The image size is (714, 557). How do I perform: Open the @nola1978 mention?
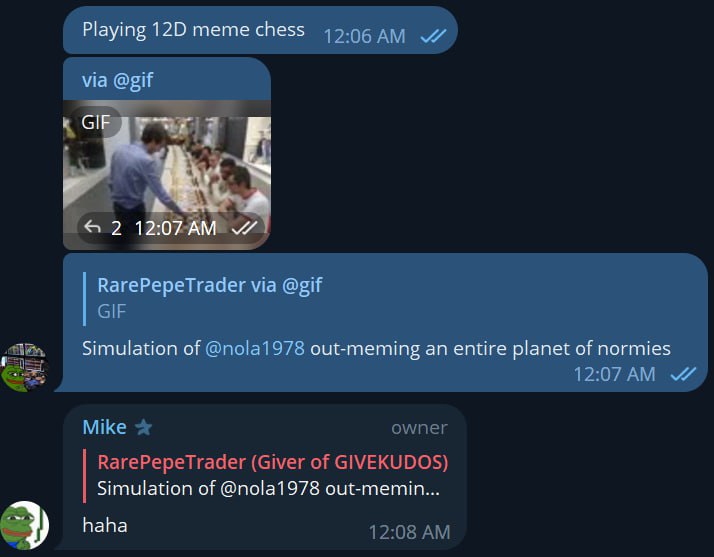[255, 348]
